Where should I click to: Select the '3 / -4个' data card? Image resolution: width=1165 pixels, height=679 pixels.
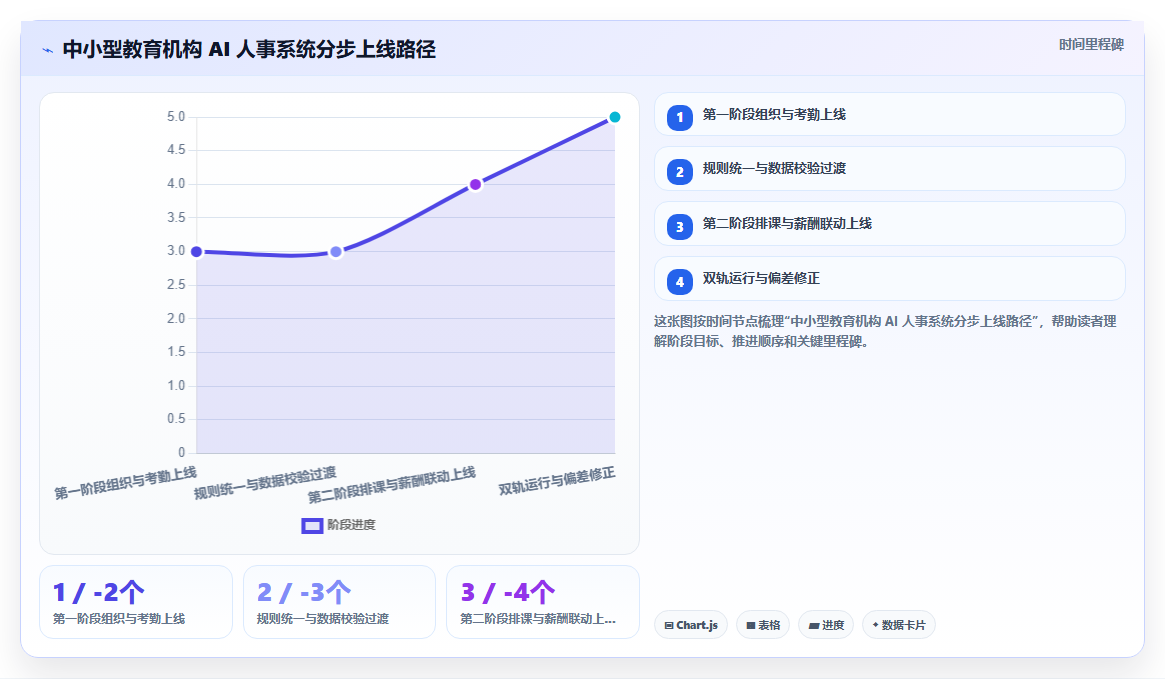pyautogui.click(x=543, y=602)
